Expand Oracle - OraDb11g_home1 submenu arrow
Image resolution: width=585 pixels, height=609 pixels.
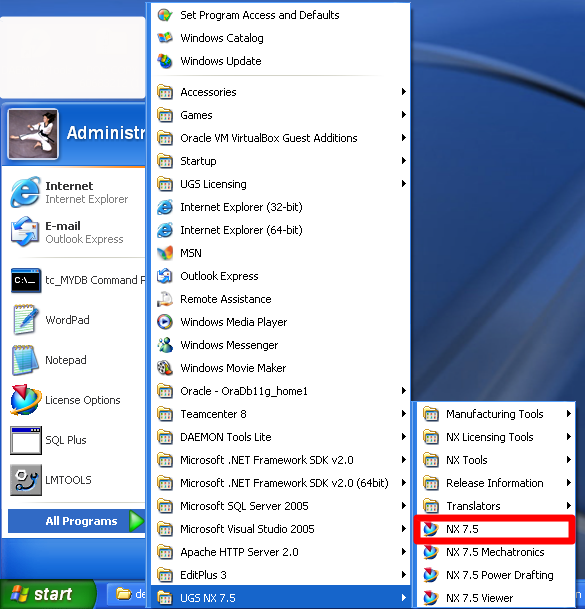pos(404,391)
